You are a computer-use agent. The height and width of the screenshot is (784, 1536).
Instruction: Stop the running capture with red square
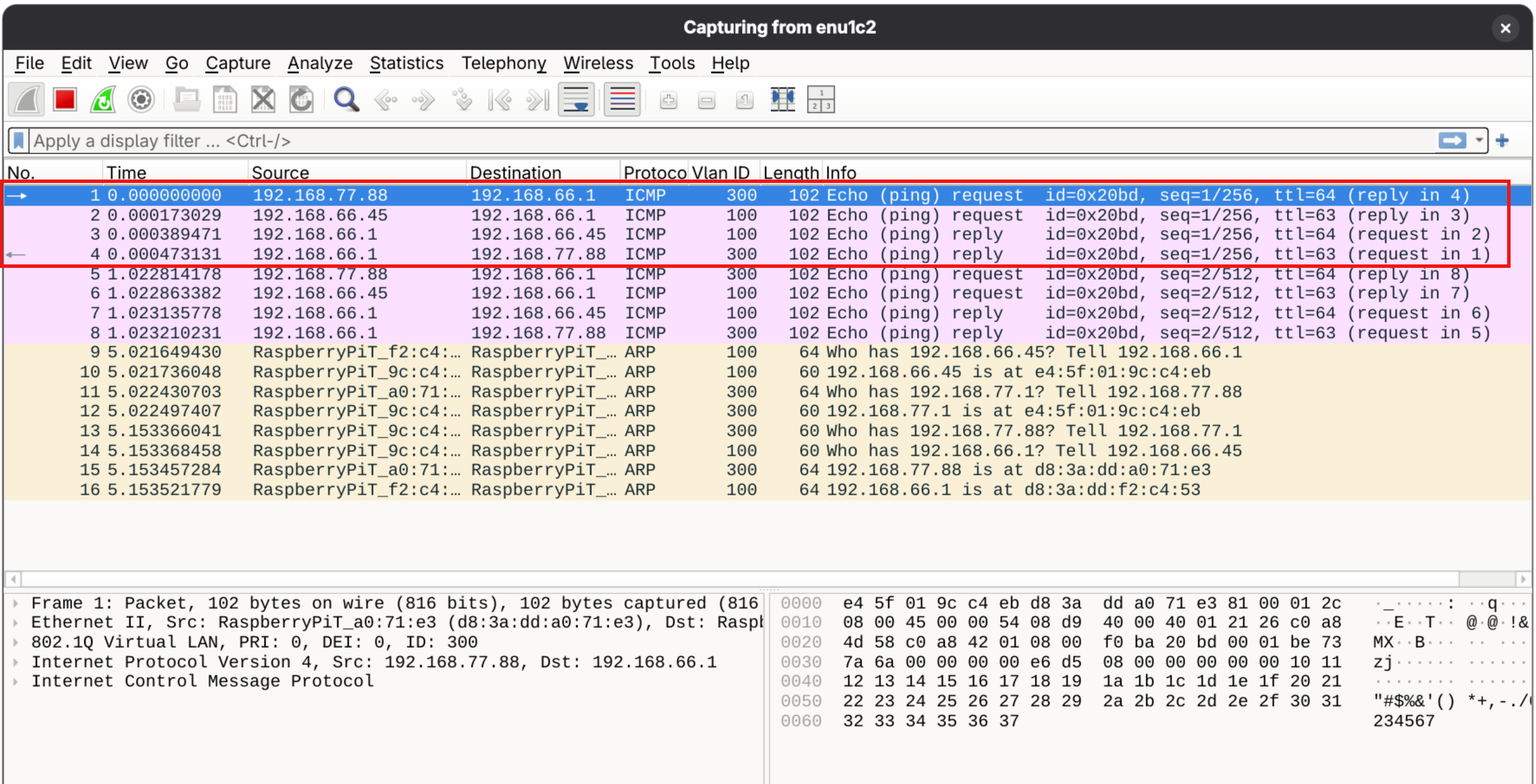coord(65,99)
